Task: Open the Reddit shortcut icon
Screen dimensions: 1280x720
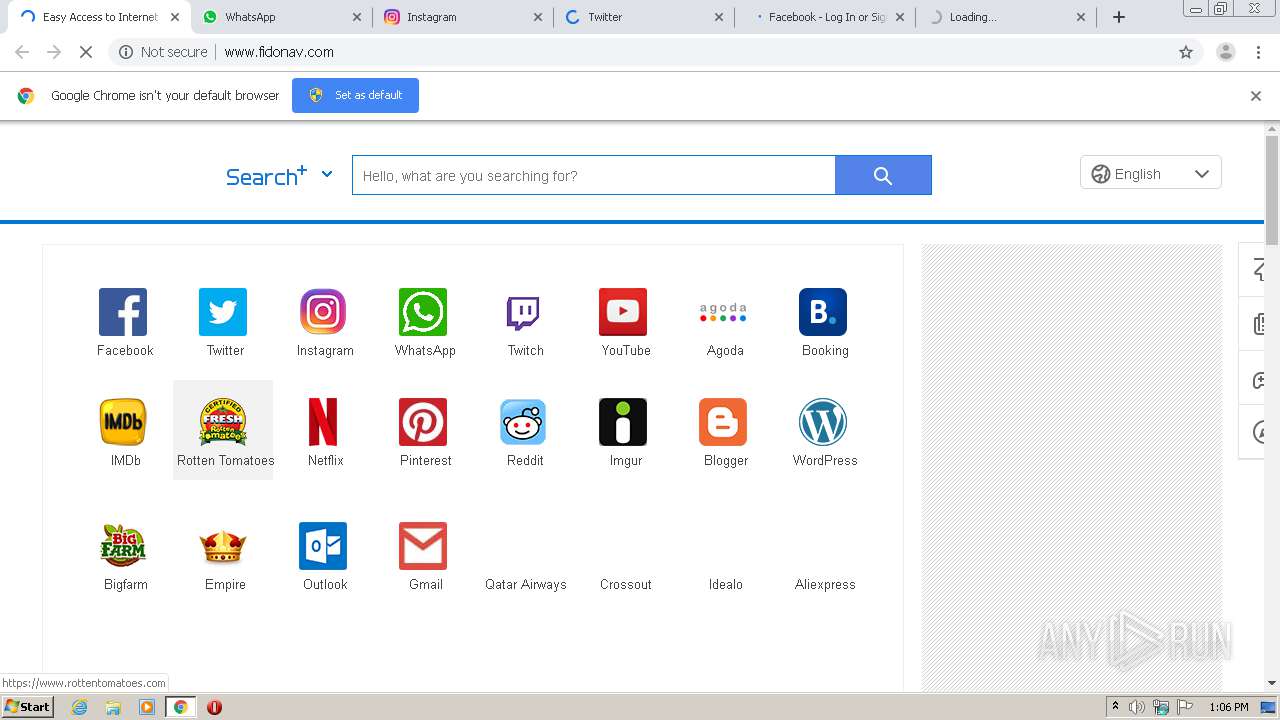Action: 523,422
